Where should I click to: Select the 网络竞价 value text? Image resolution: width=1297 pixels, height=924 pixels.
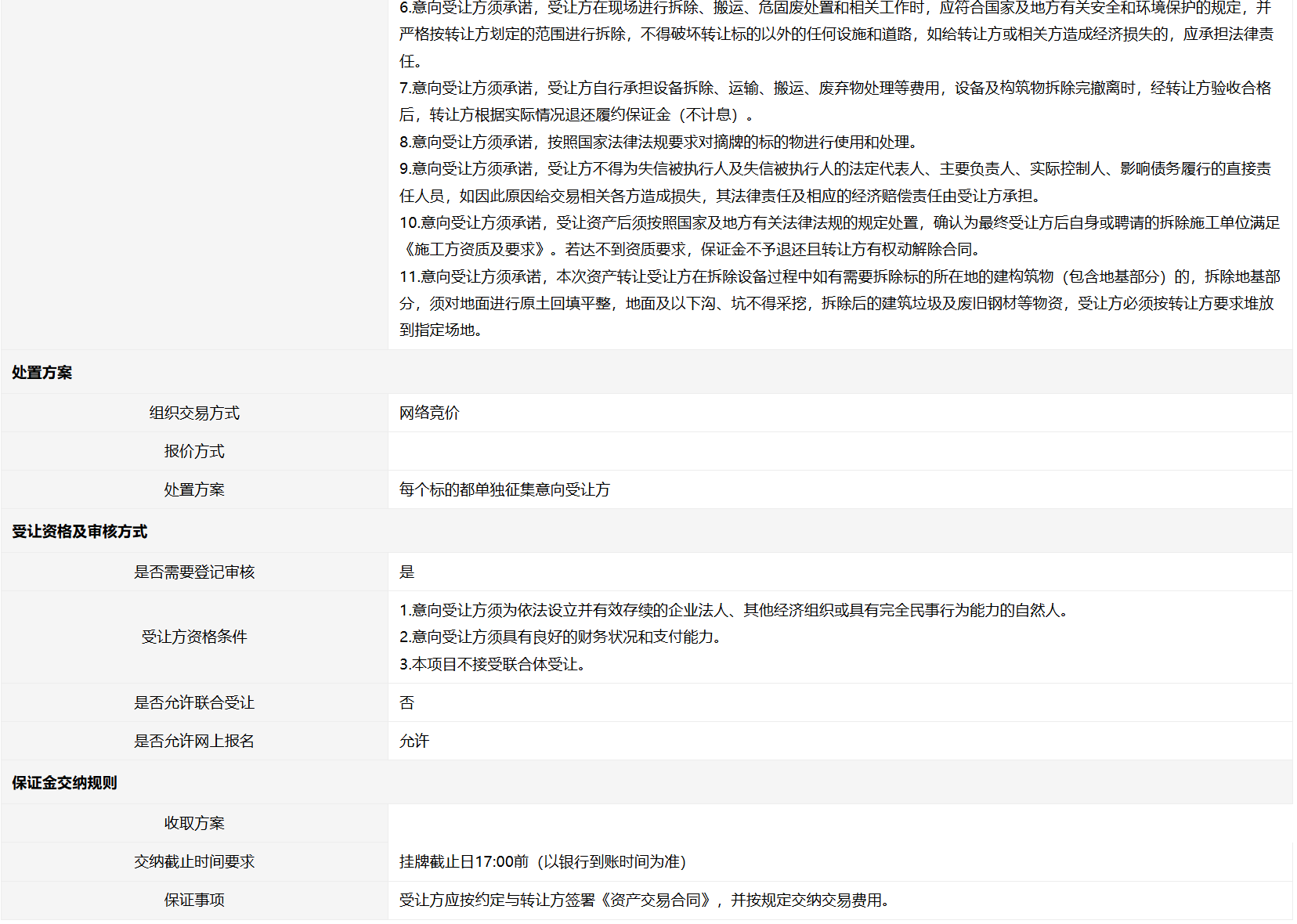(429, 413)
